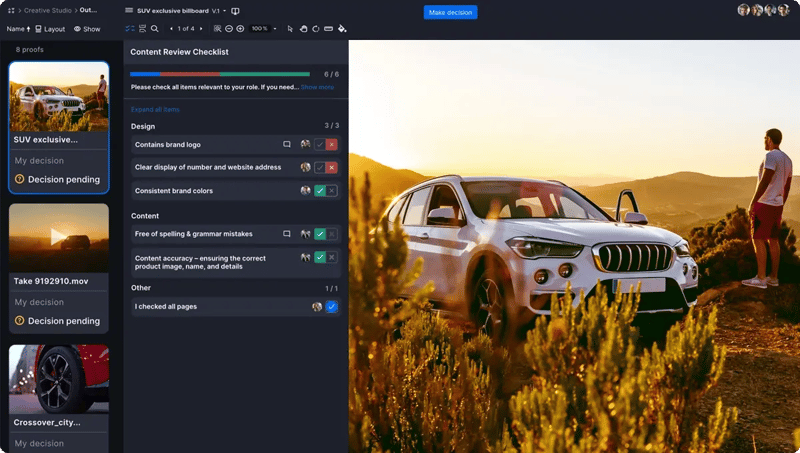Viewport: 800px width, 453px height.
Task: Click Decision pending on SUV exclusive proof
Action: coord(58,179)
